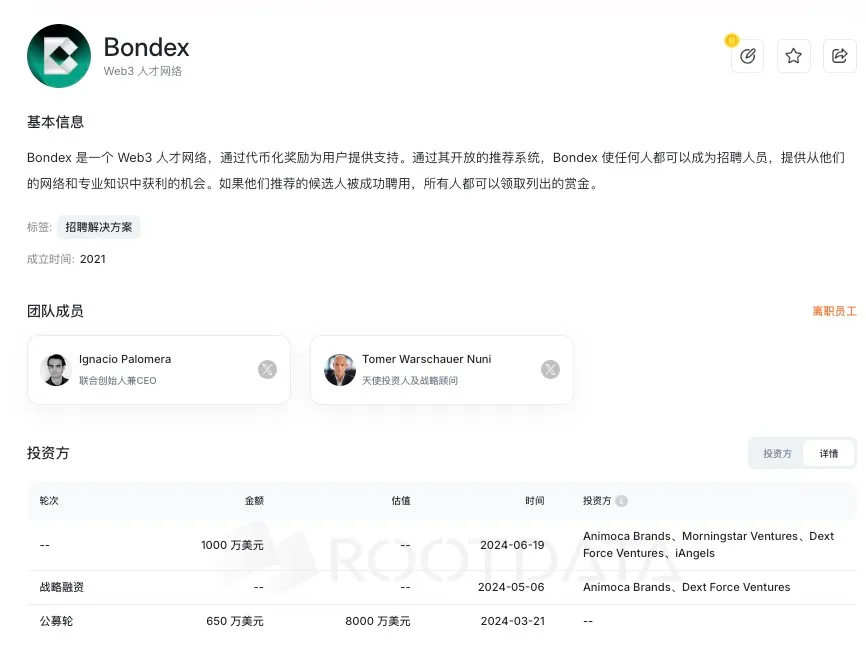Image resolution: width=866 pixels, height=658 pixels.
Task: Click Tomer Warschauer Nuni's avatar photo
Action: point(340,370)
